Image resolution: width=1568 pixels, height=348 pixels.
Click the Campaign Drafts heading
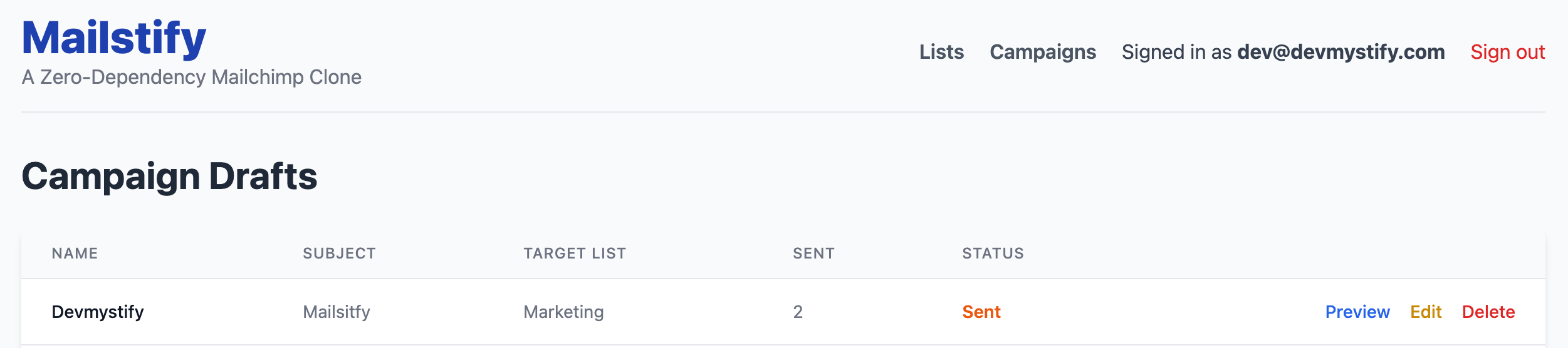pyautogui.click(x=169, y=176)
